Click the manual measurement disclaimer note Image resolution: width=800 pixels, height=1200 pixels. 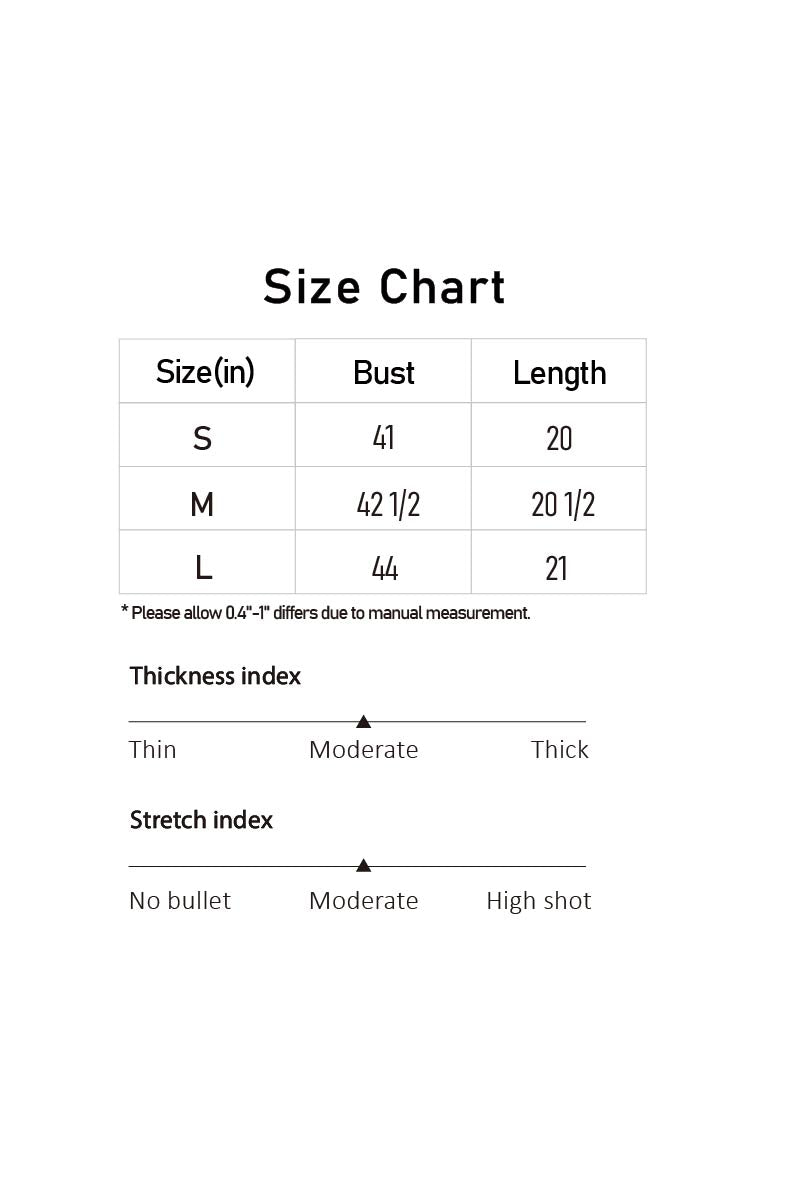coord(325,613)
